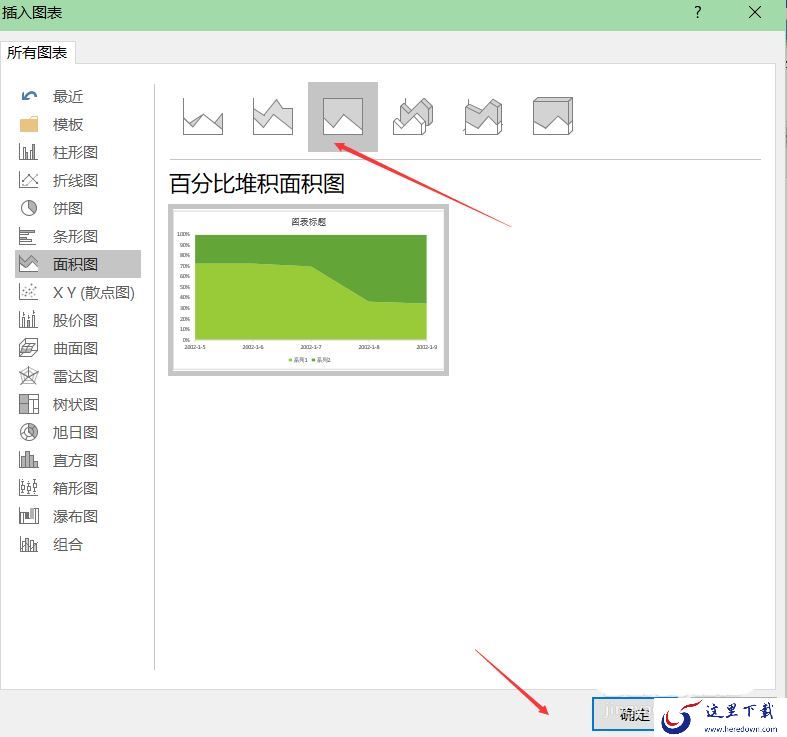The height and width of the screenshot is (737, 787).
Task: Open the X Y (散点图) scatter category
Action: (93, 292)
